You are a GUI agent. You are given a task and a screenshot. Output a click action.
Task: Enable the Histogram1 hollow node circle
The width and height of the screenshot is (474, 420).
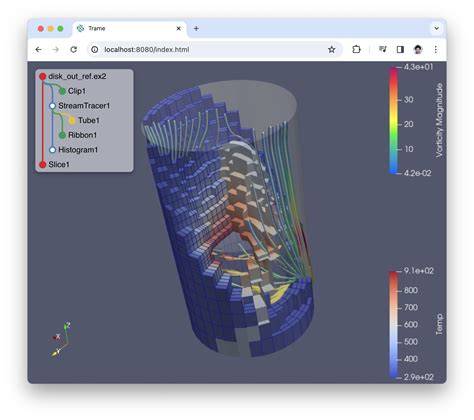click(x=52, y=150)
